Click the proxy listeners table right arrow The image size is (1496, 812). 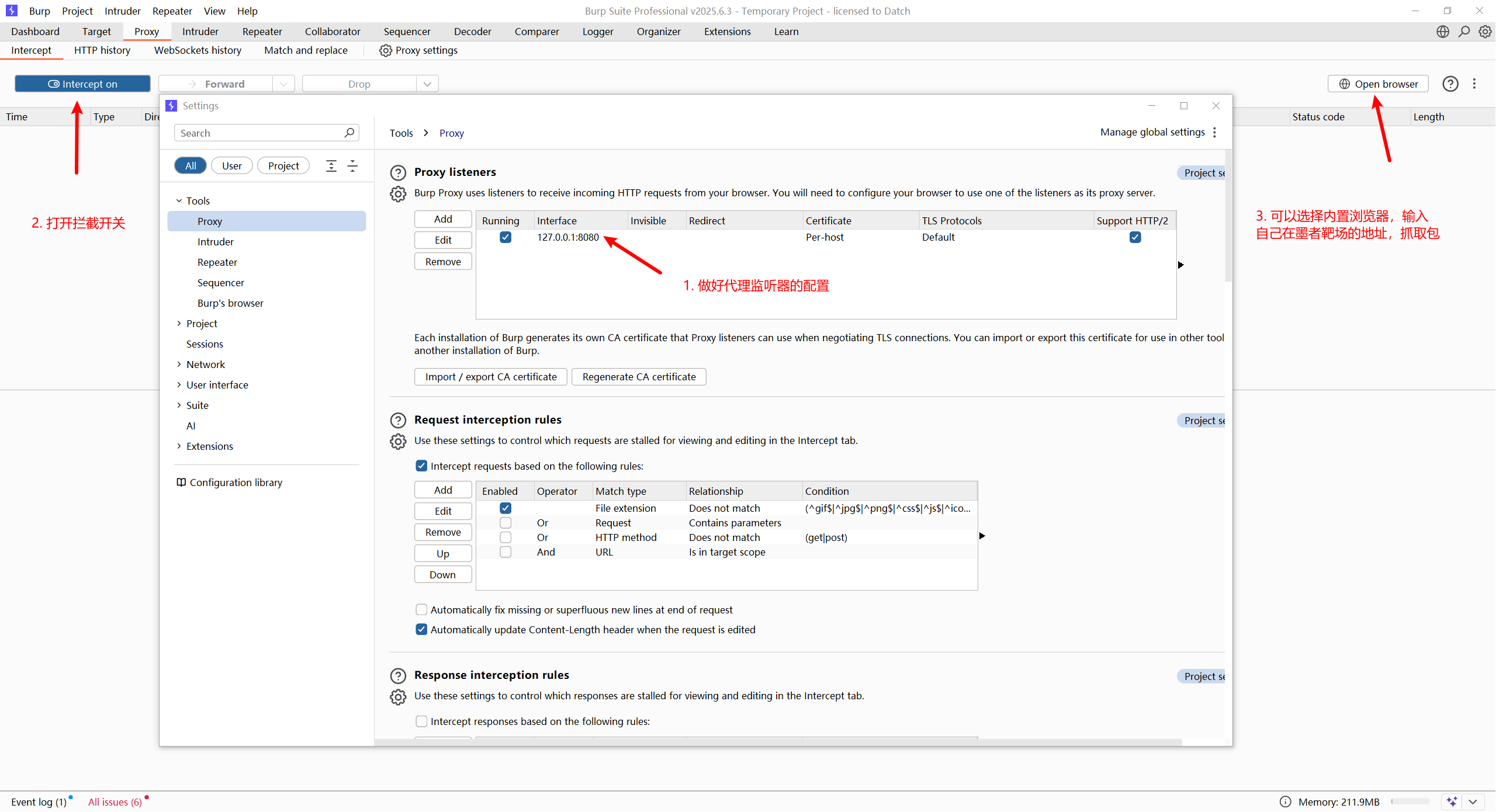click(x=1181, y=265)
